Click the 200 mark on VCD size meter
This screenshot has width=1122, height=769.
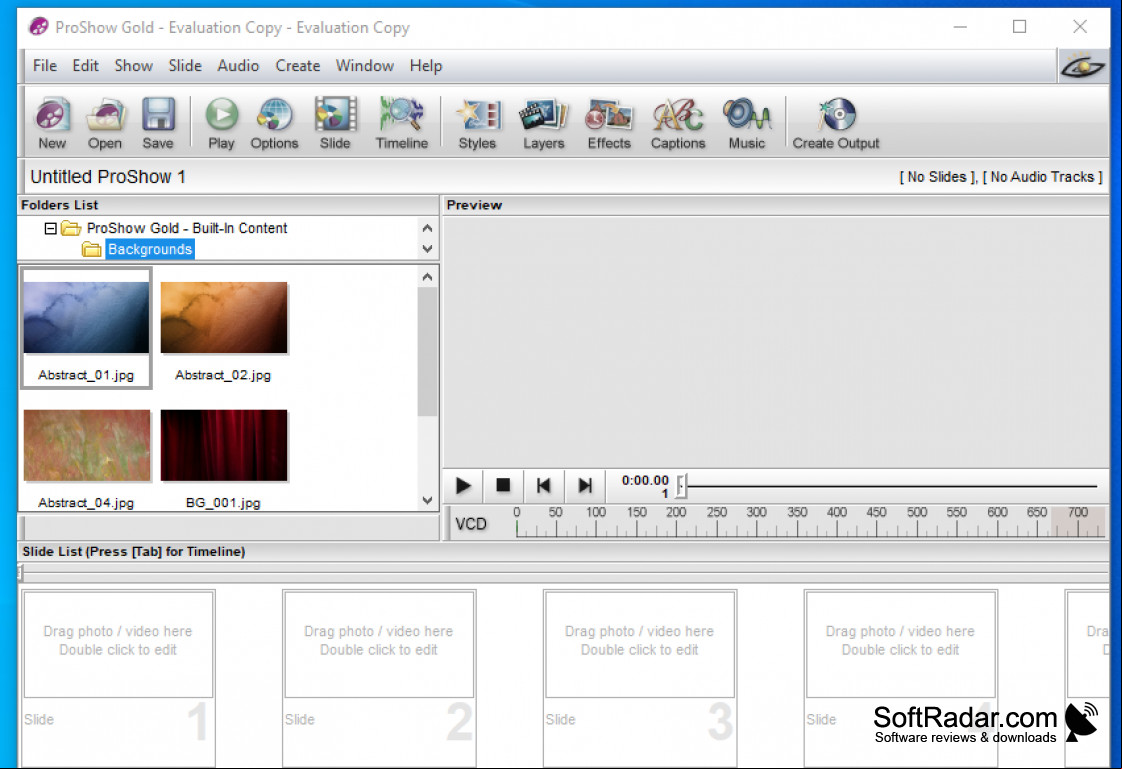[675, 513]
